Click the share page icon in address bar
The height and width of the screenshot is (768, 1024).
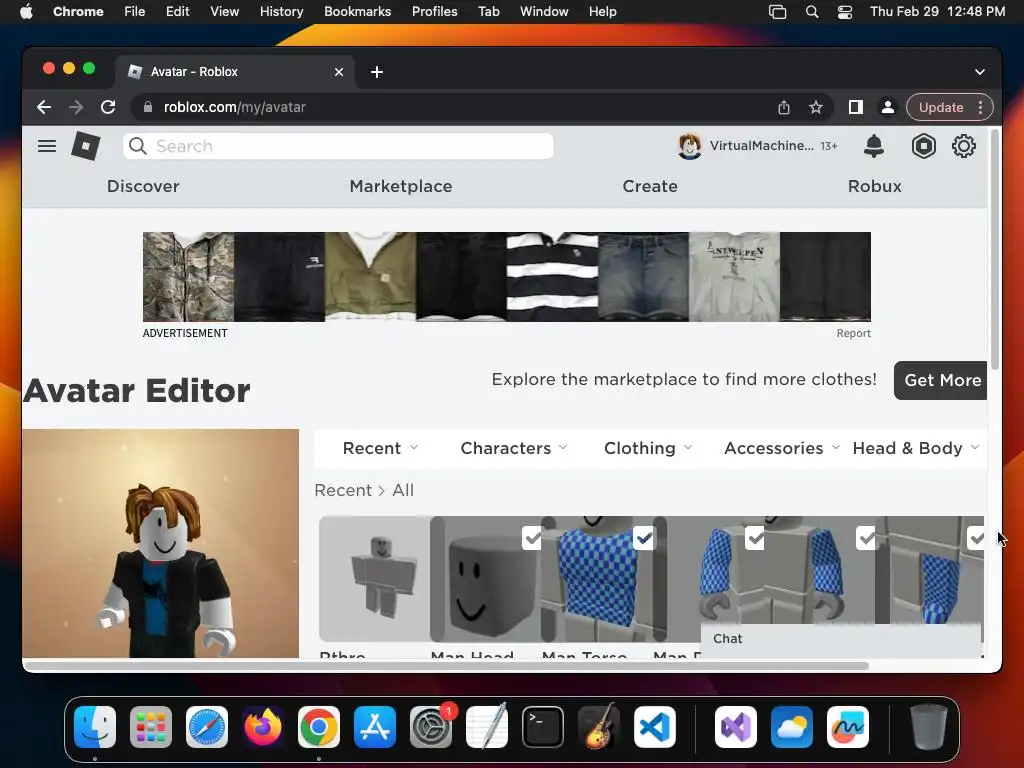click(x=784, y=107)
